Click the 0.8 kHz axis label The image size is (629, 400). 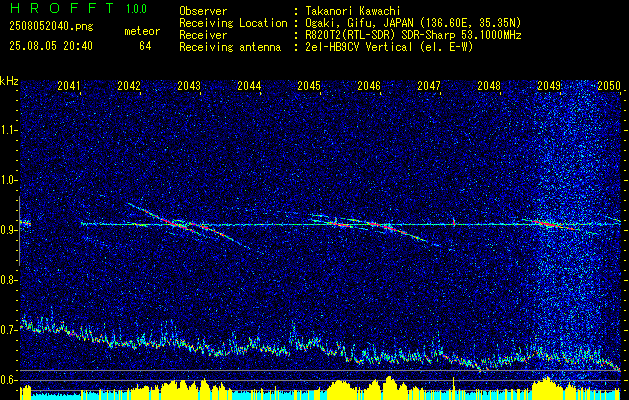[x=8, y=280]
